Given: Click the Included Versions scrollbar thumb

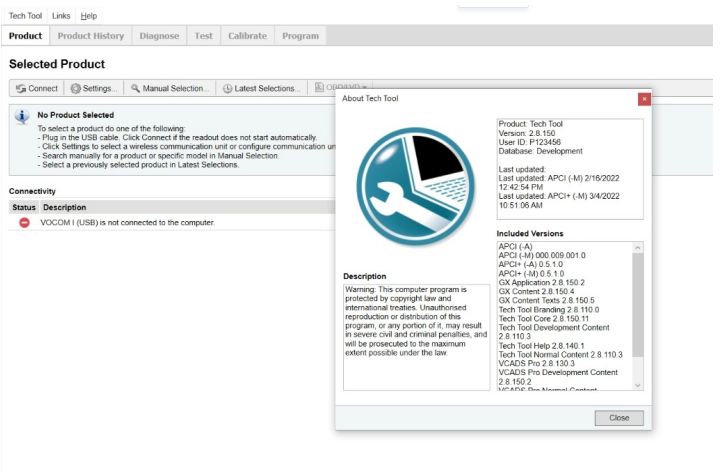Looking at the screenshot, I should 638,304.
